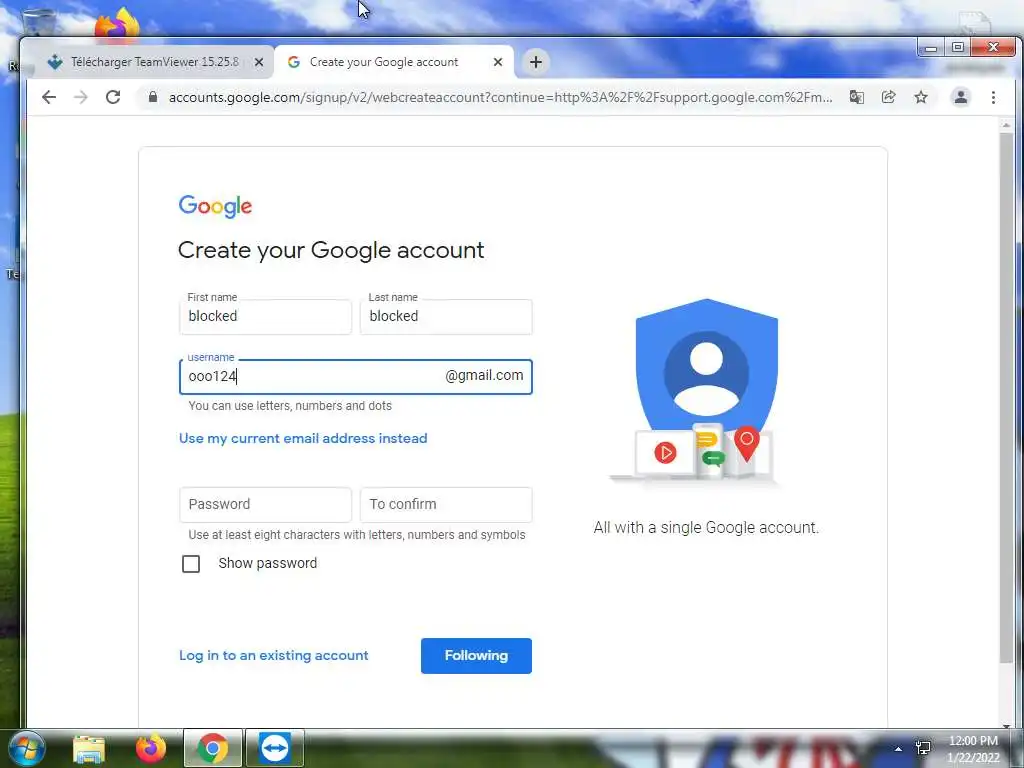Launch Firefox from the taskbar
This screenshot has height=768, width=1024.
point(151,748)
